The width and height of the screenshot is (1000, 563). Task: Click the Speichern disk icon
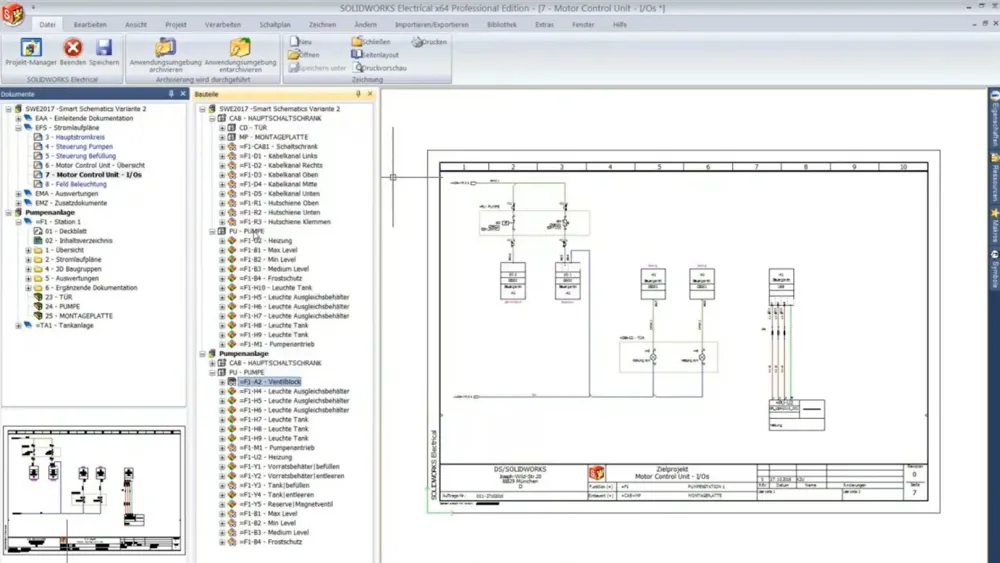pyautogui.click(x=104, y=48)
